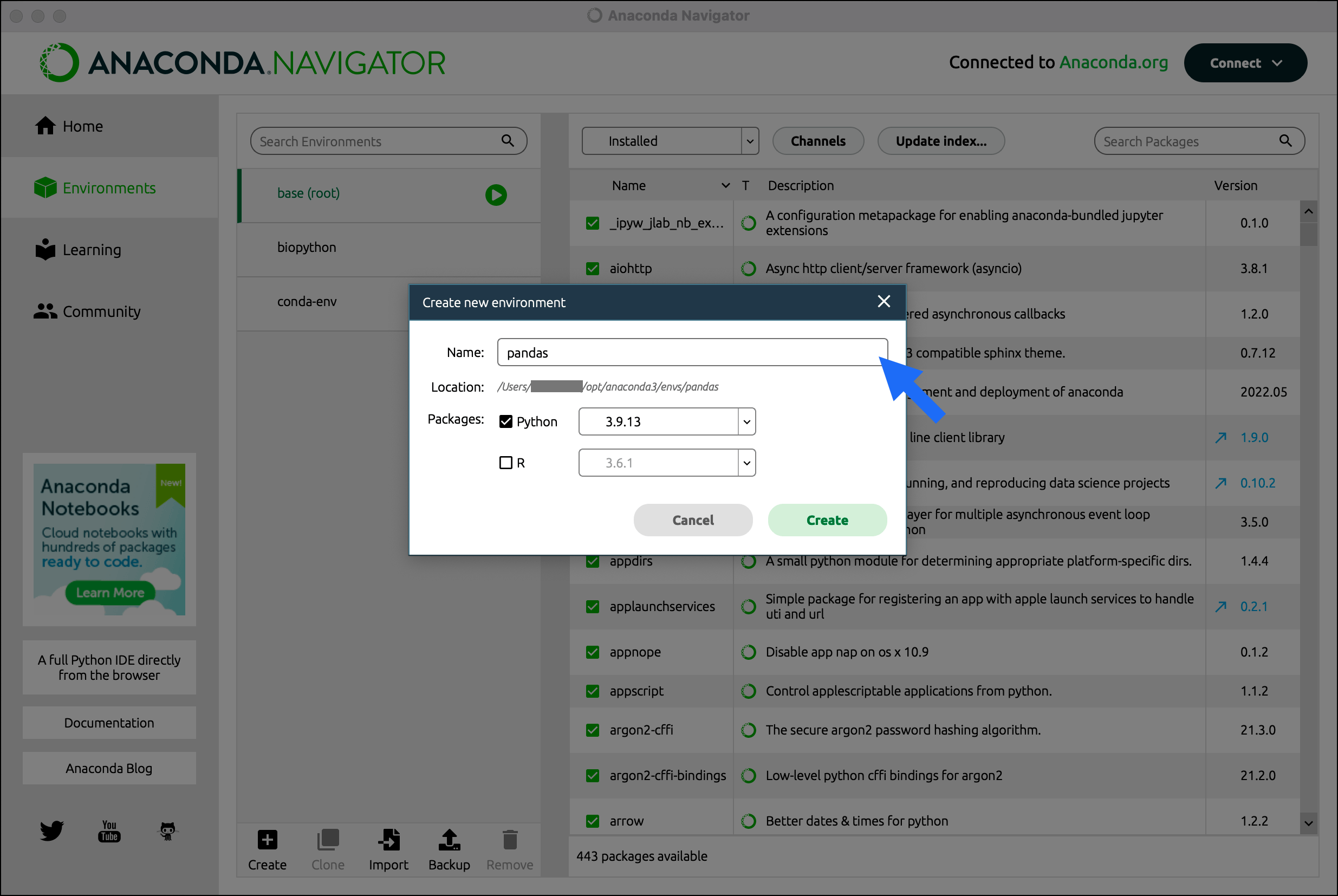Click the Twitter bird icon
This screenshot has height=896, width=1338.
pyautogui.click(x=51, y=830)
